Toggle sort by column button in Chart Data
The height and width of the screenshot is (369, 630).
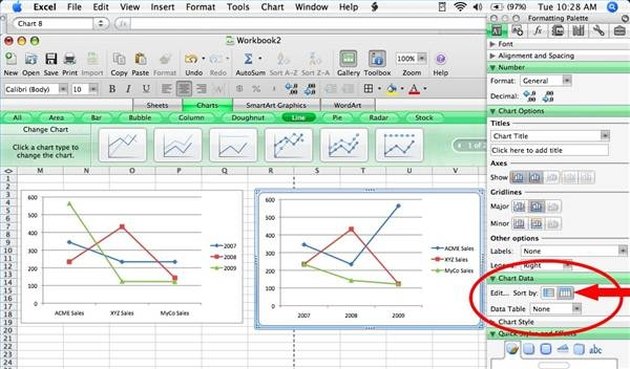[565, 293]
